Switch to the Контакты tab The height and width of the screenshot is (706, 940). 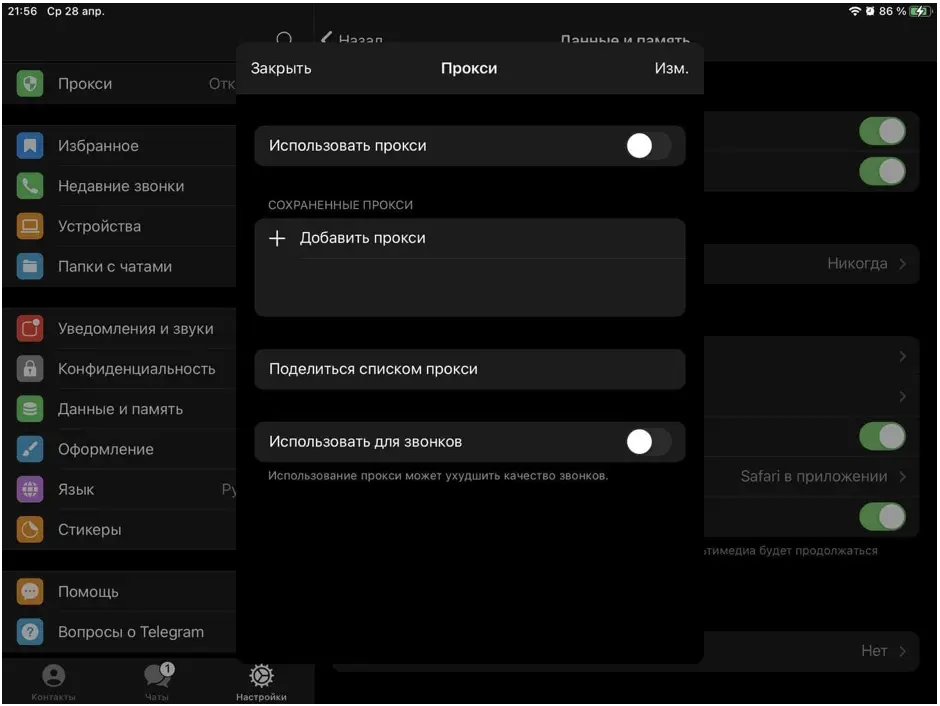point(53,682)
